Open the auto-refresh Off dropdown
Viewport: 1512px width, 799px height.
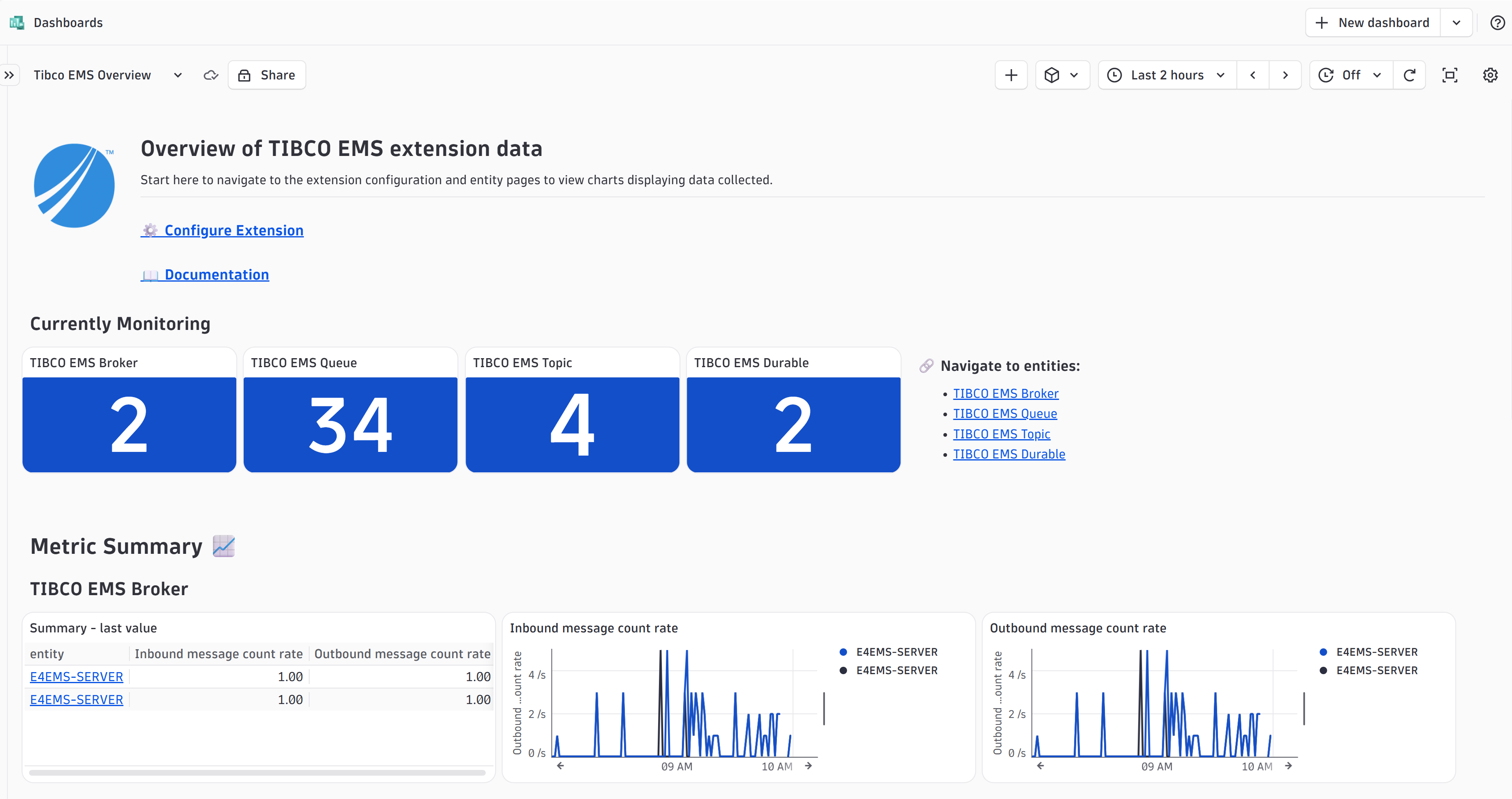pos(1351,75)
